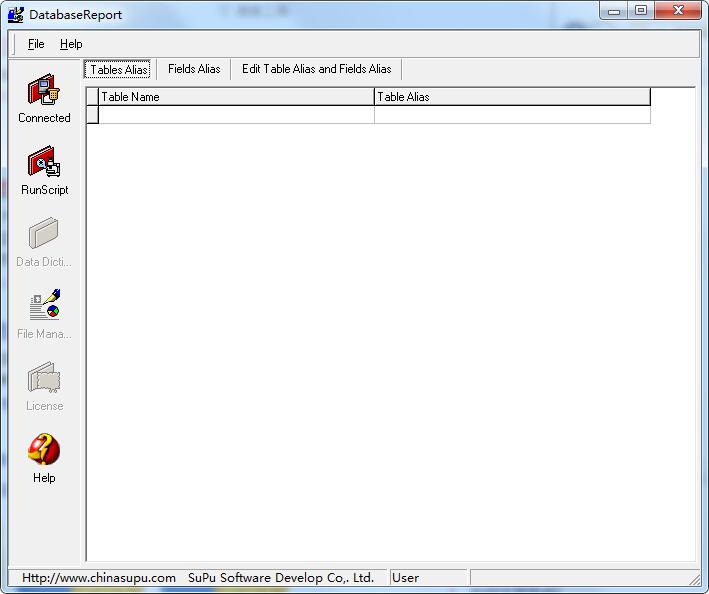Switch to the Tables Alias tab
Image resolution: width=709 pixels, height=594 pixels.
coord(118,69)
